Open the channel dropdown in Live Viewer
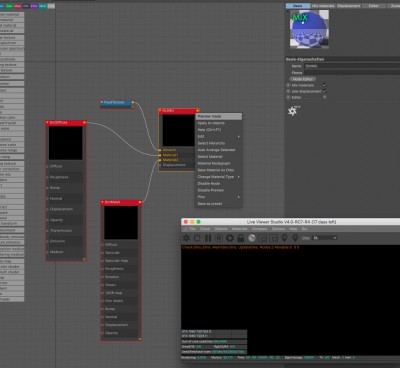The width and height of the screenshot is (400, 368). [x=325, y=238]
